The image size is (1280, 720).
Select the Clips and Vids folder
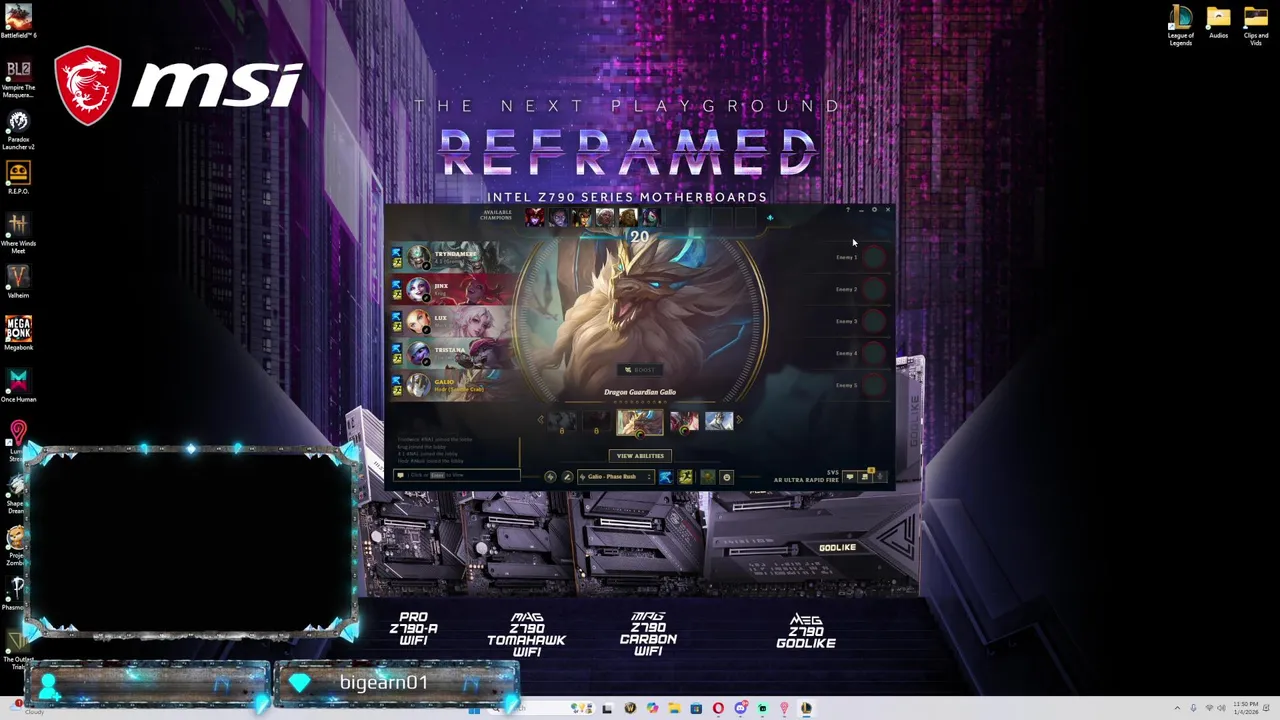coord(1256,25)
